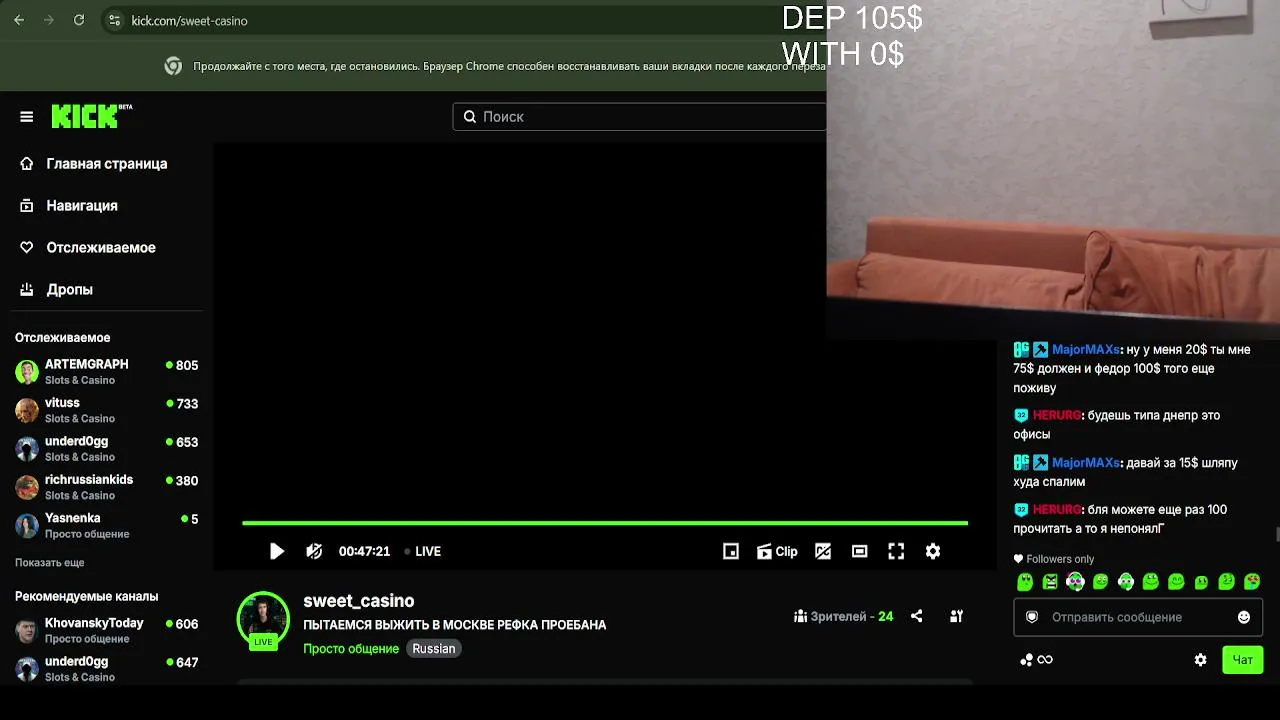Open KhovanskyToday recommended channel

tap(106, 630)
